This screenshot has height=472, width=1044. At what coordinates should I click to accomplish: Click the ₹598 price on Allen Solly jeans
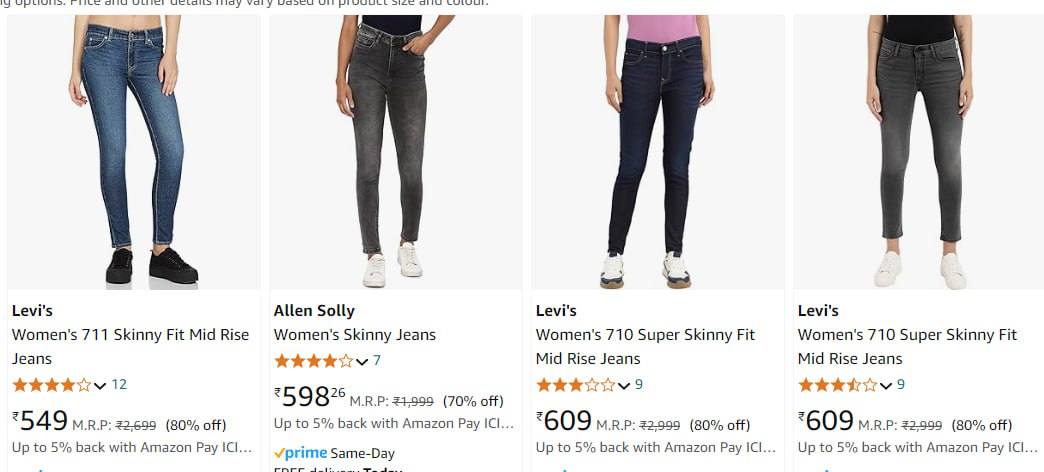pos(308,397)
